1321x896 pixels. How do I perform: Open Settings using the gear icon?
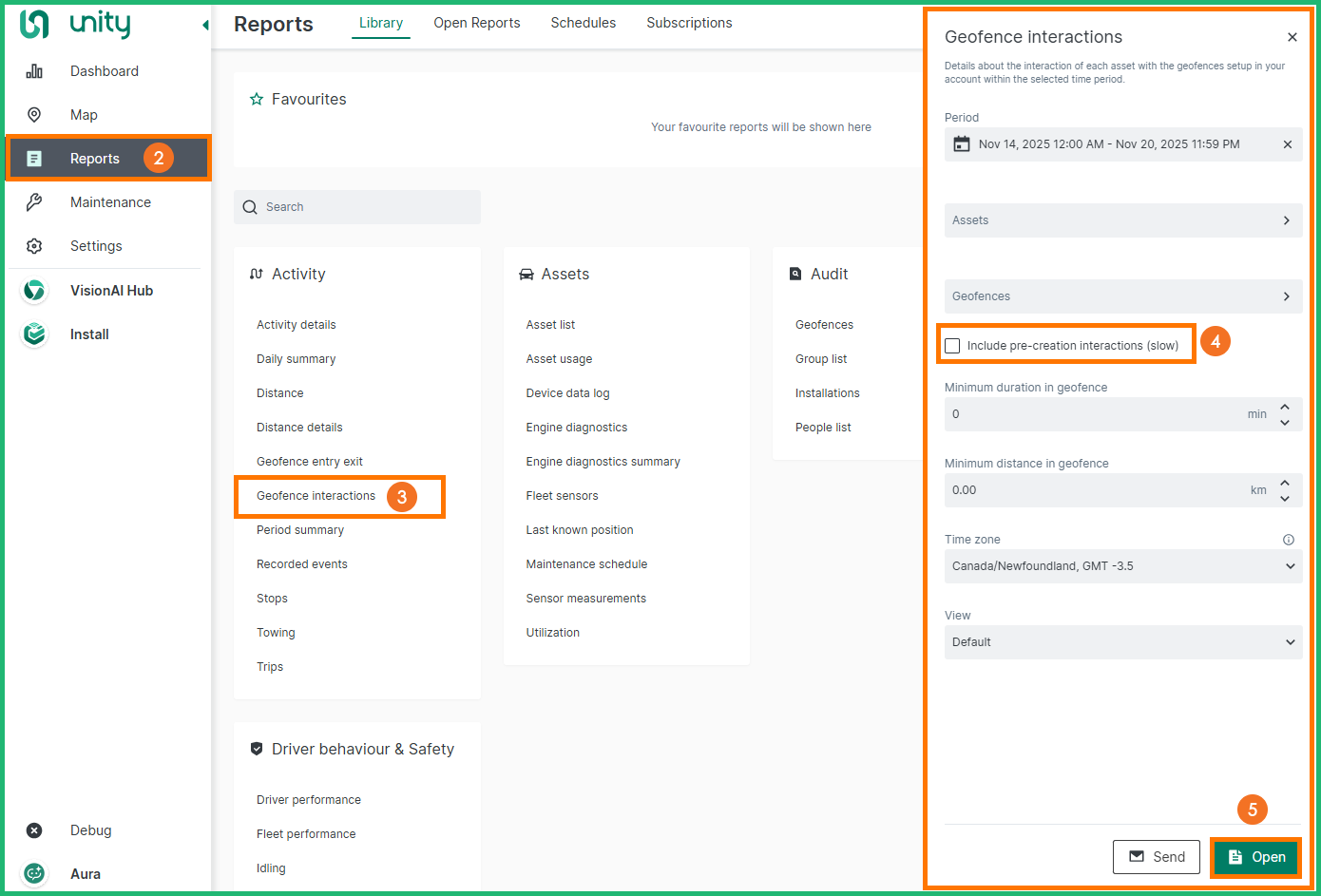point(34,246)
